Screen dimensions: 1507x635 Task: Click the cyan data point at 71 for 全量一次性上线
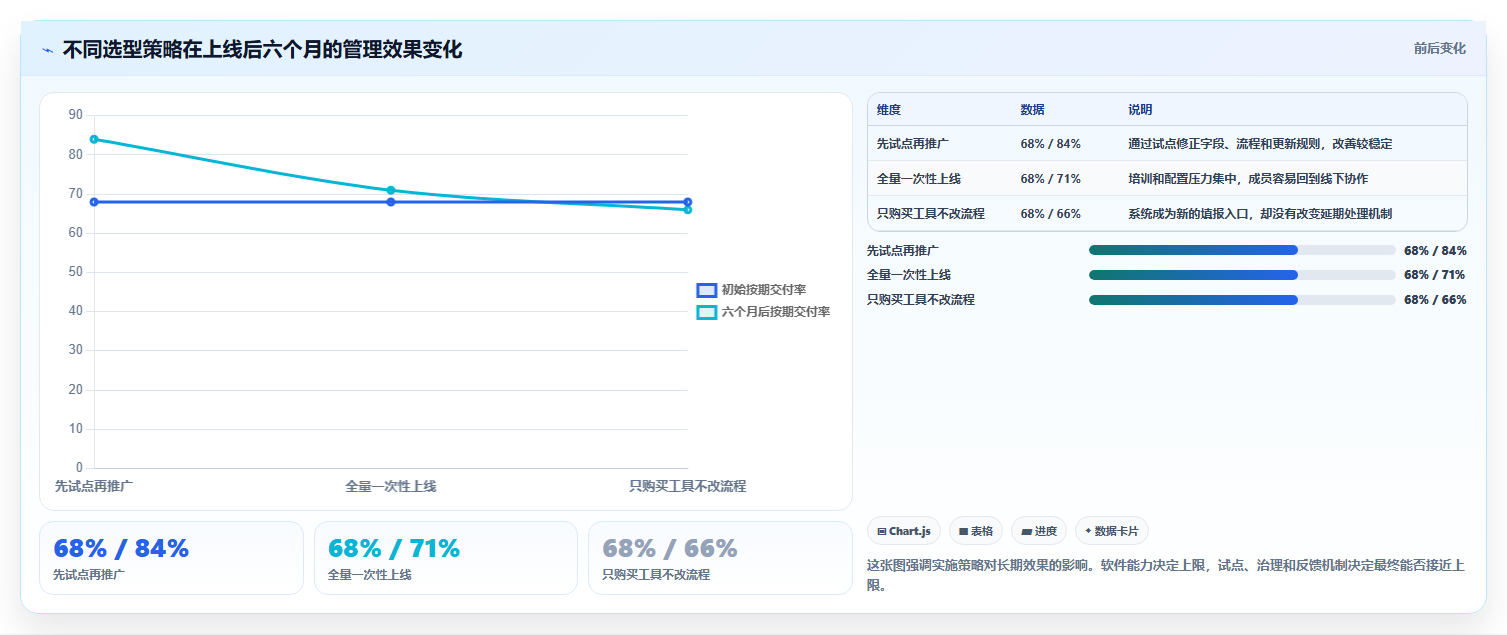[x=391, y=190]
